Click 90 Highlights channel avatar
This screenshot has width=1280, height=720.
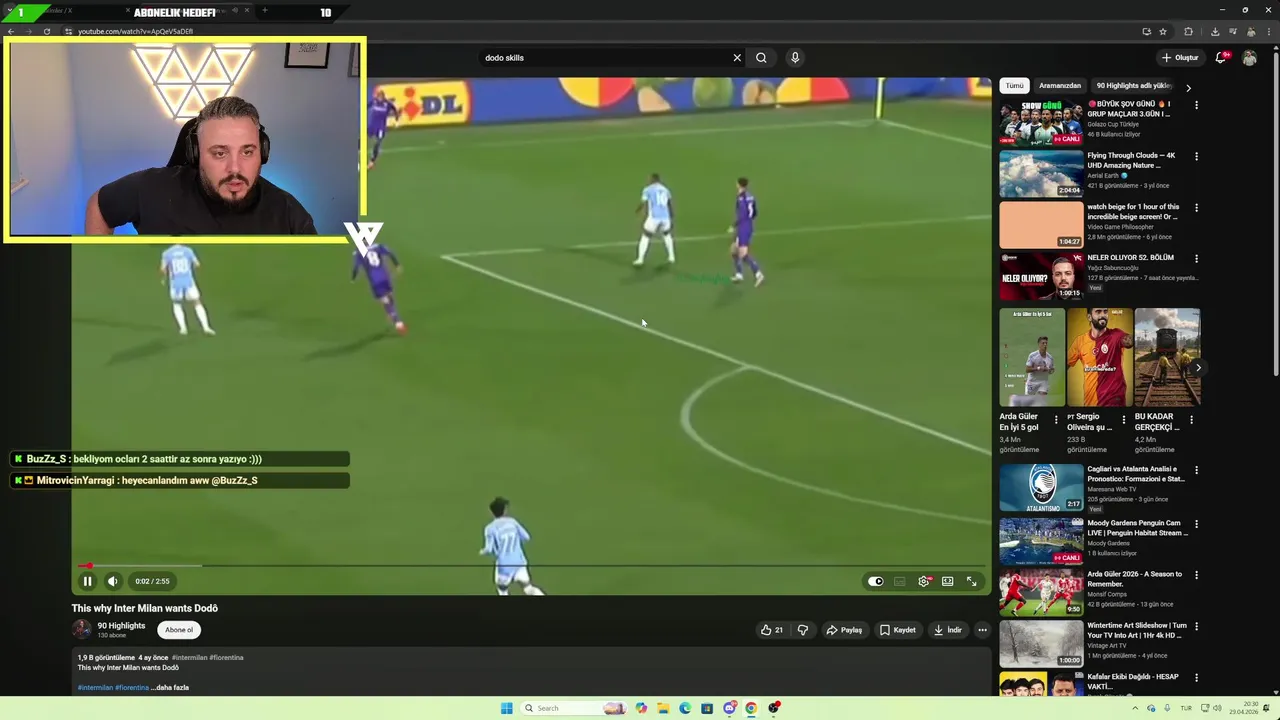(82, 629)
